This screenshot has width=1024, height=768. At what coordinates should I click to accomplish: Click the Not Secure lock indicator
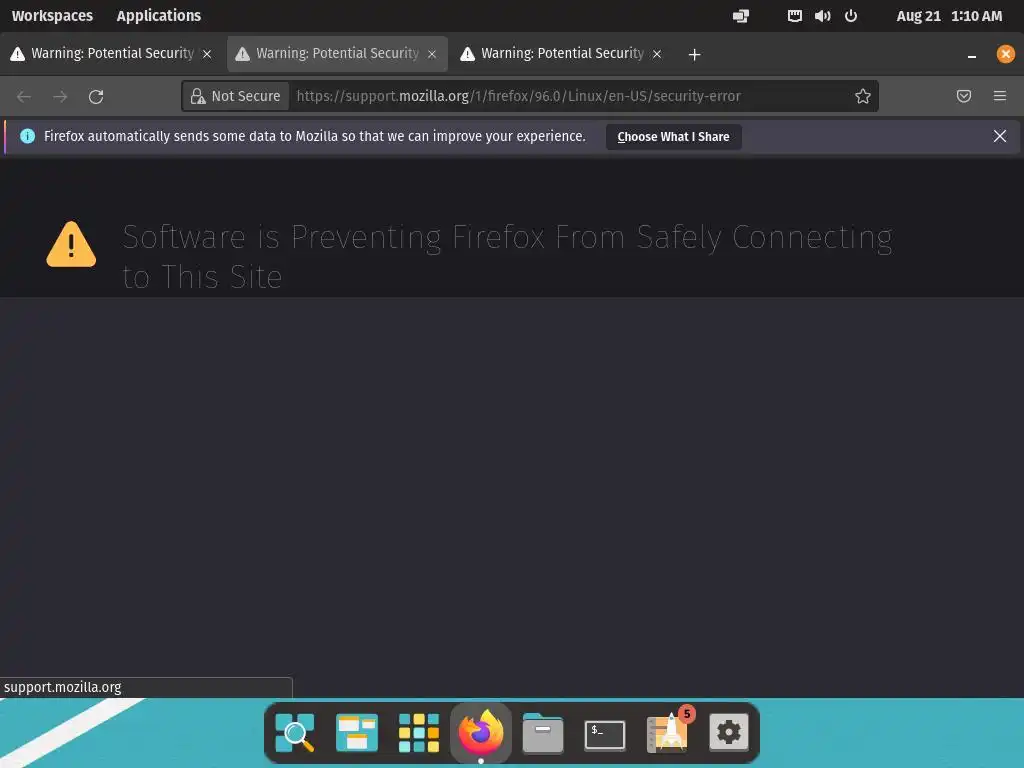236,96
